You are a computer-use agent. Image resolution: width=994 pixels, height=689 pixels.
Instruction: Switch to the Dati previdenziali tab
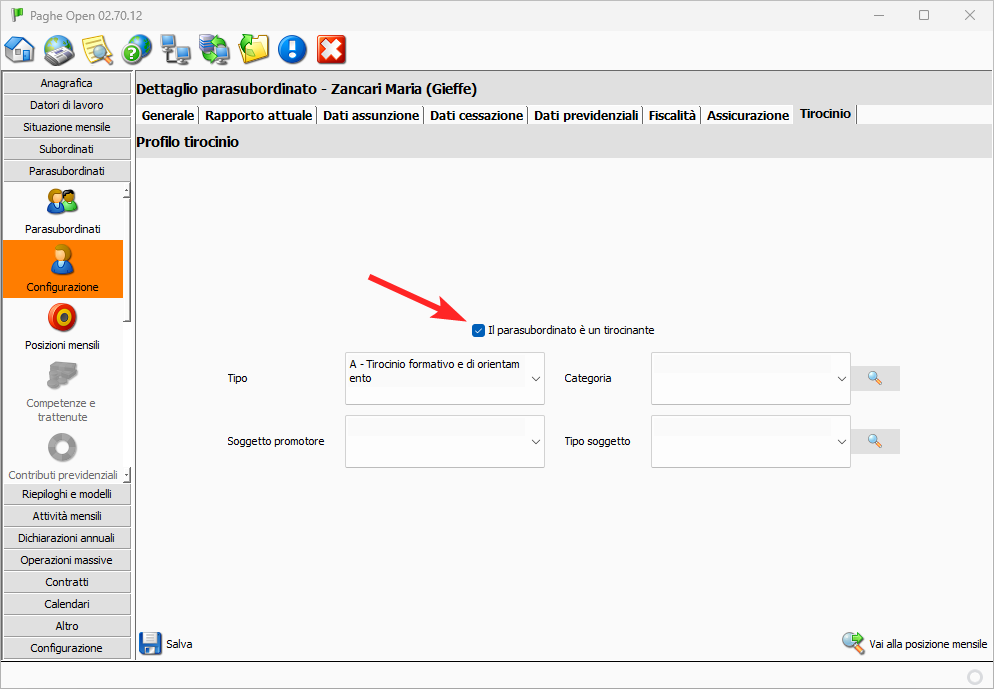point(586,115)
